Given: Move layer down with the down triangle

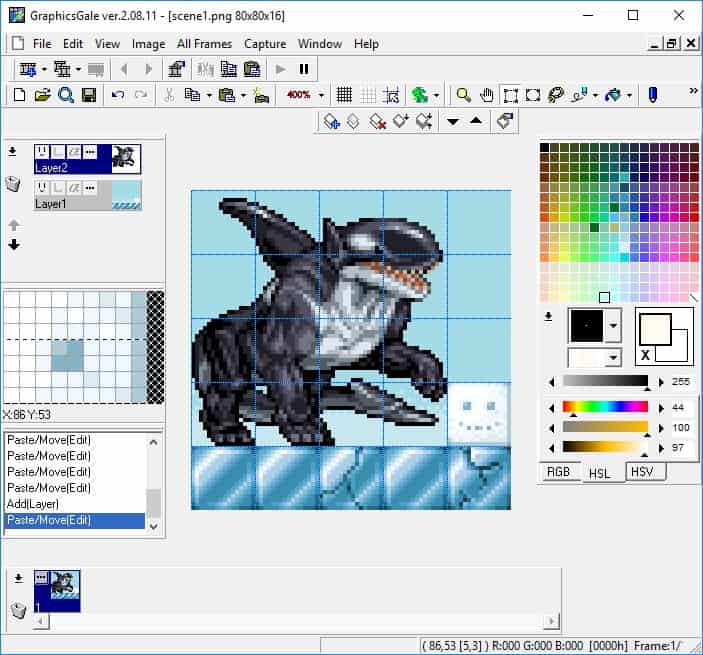Looking at the screenshot, I should 453,121.
